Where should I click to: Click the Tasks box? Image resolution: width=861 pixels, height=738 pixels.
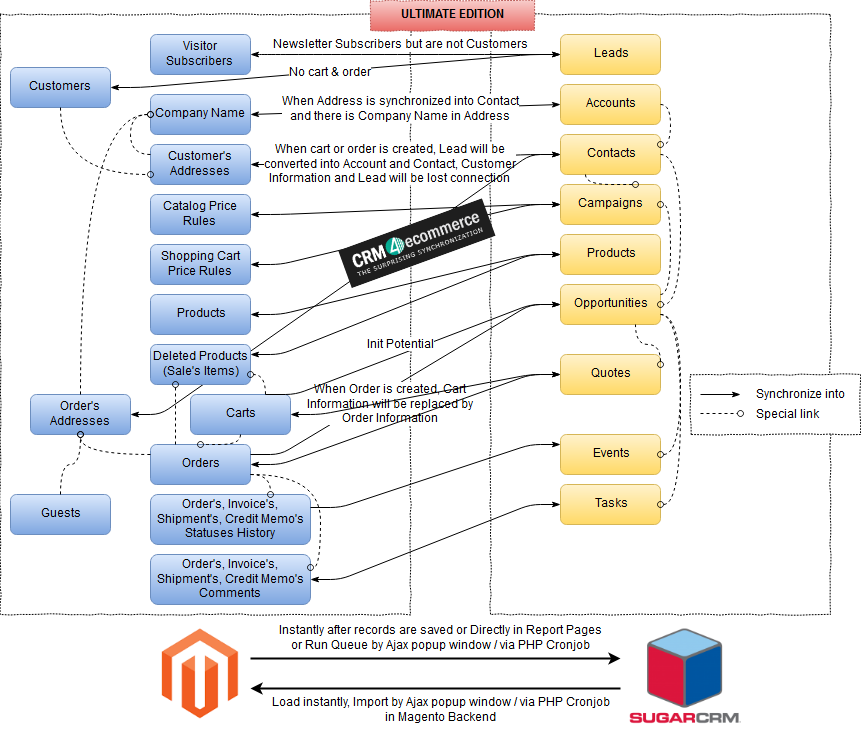[x=610, y=504]
